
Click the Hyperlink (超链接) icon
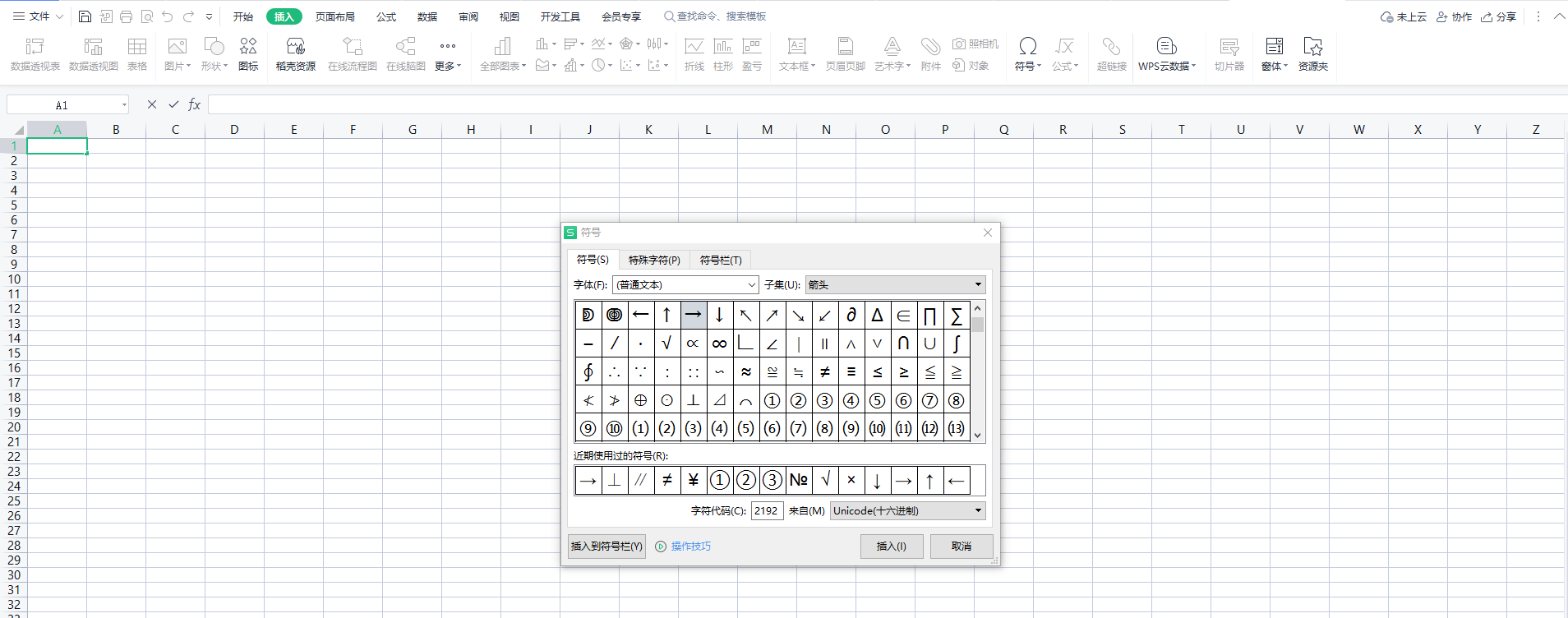click(x=1111, y=54)
